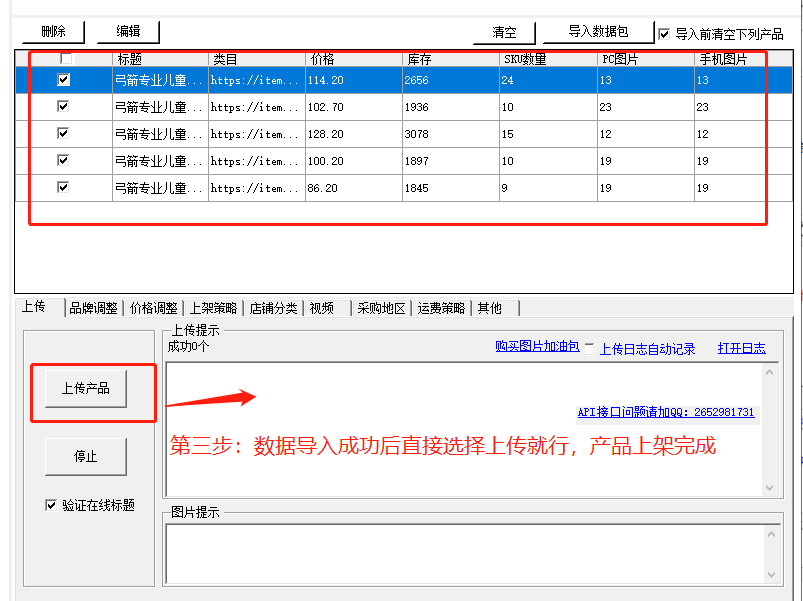Uncheck the row priced 86.20
Screen dimensions: 803x601
tap(63, 187)
